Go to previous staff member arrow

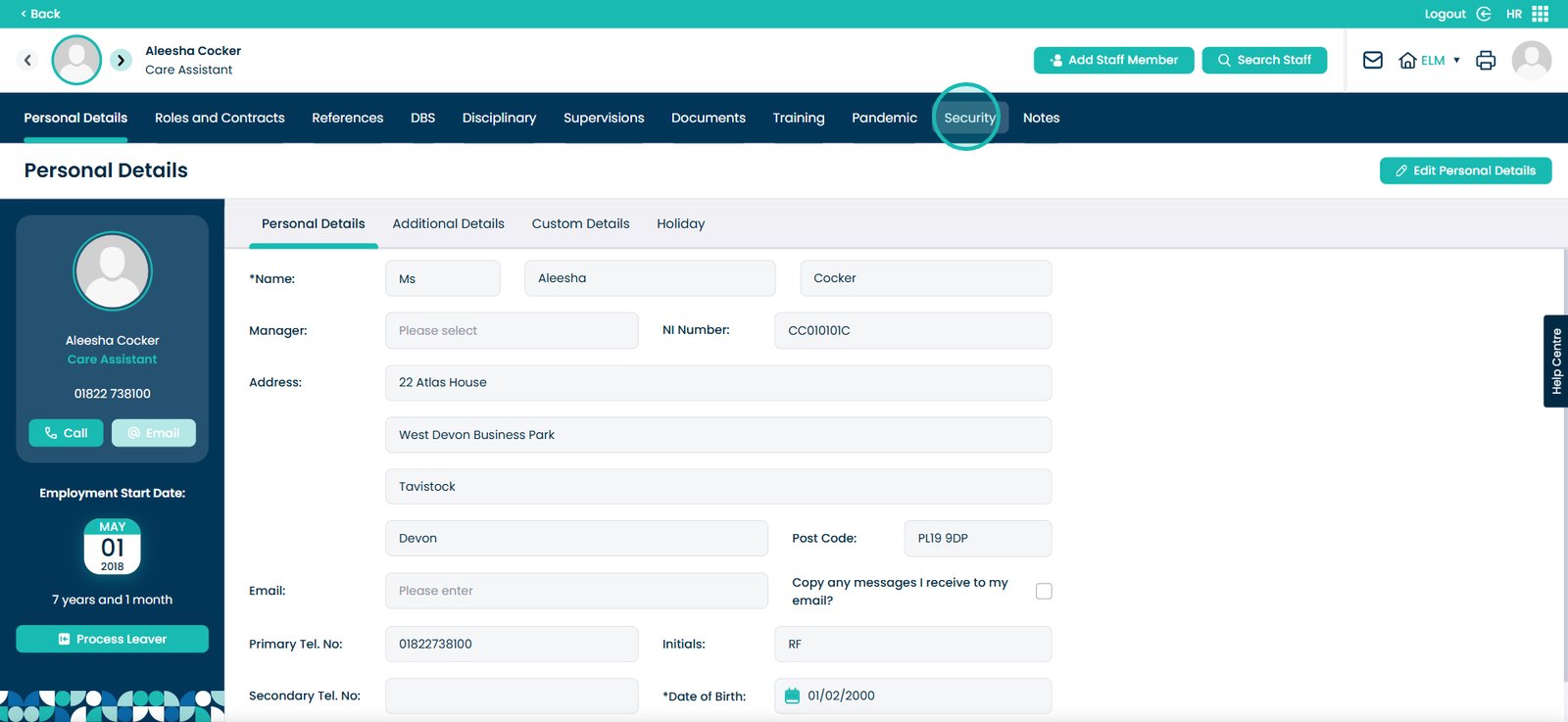pos(27,60)
